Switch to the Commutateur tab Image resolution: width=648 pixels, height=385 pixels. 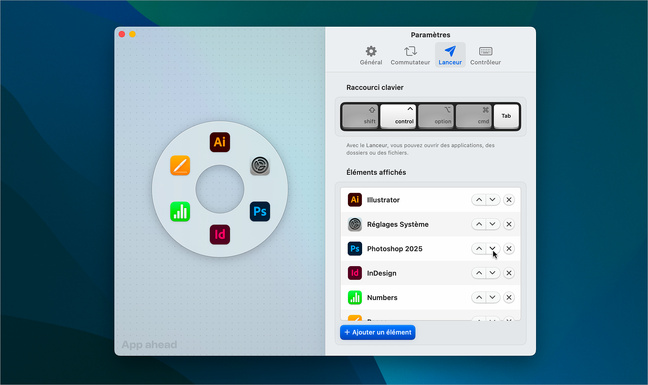pyautogui.click(x=410, y=55)
